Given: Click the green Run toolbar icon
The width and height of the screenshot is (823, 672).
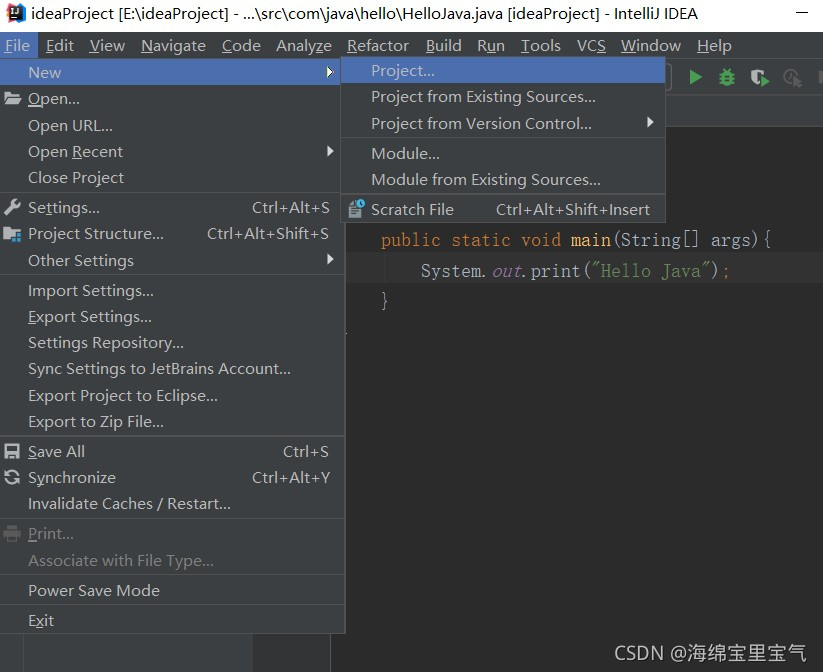Looking at the screenshot, I should coord(695,78).
